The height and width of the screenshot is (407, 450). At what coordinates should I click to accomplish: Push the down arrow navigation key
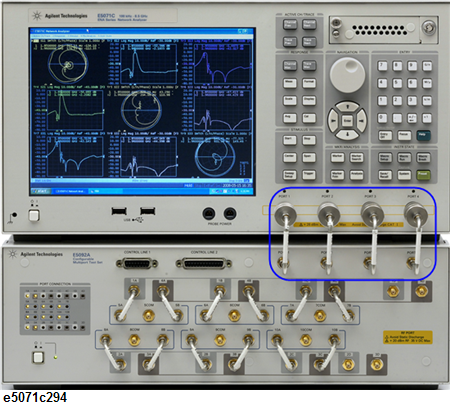pyautogui.click(x=347, y=134)
